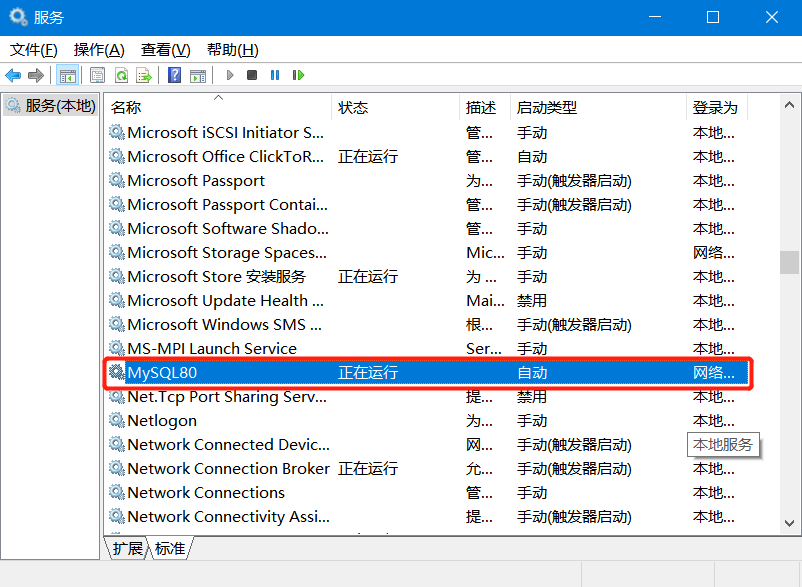
Task: Minimize the 服务 window
Action: click(655, 17)
